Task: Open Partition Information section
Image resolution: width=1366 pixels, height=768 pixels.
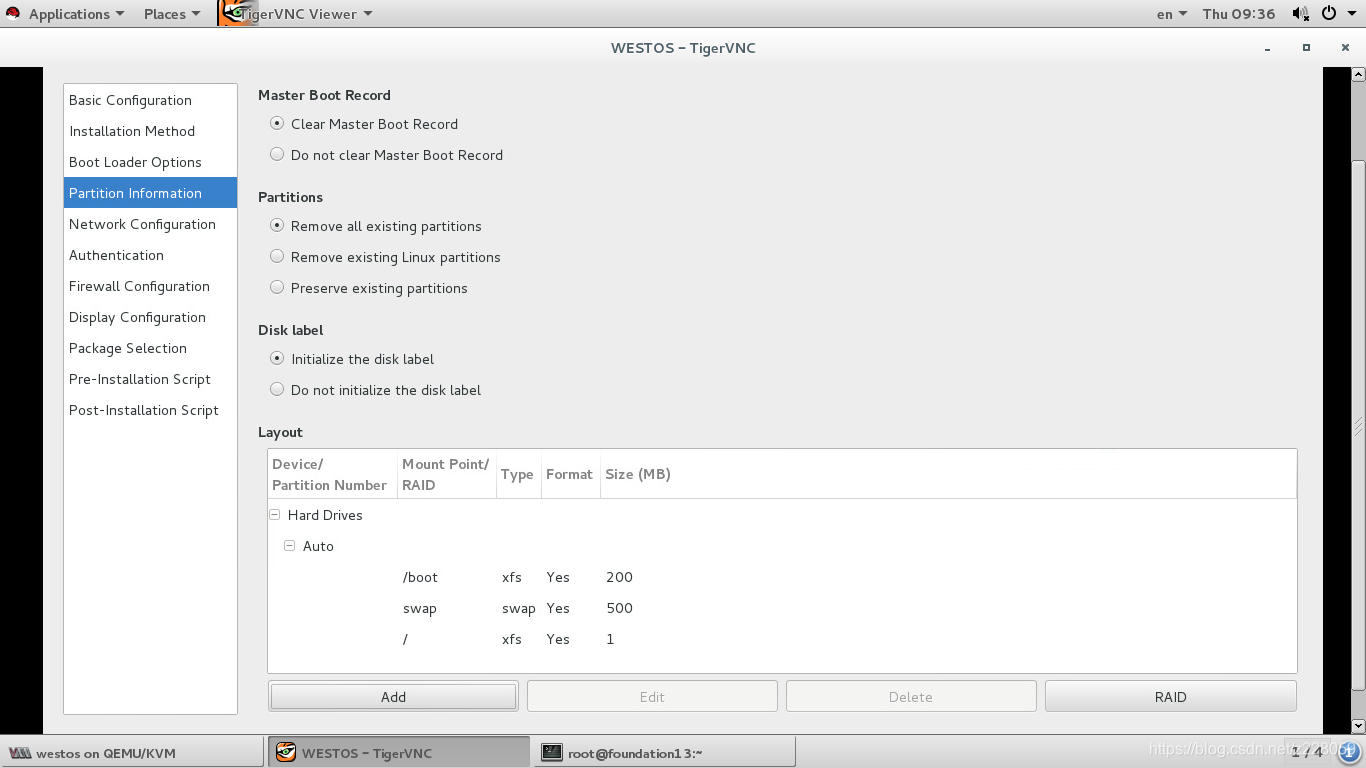Action: coord(150,193)
